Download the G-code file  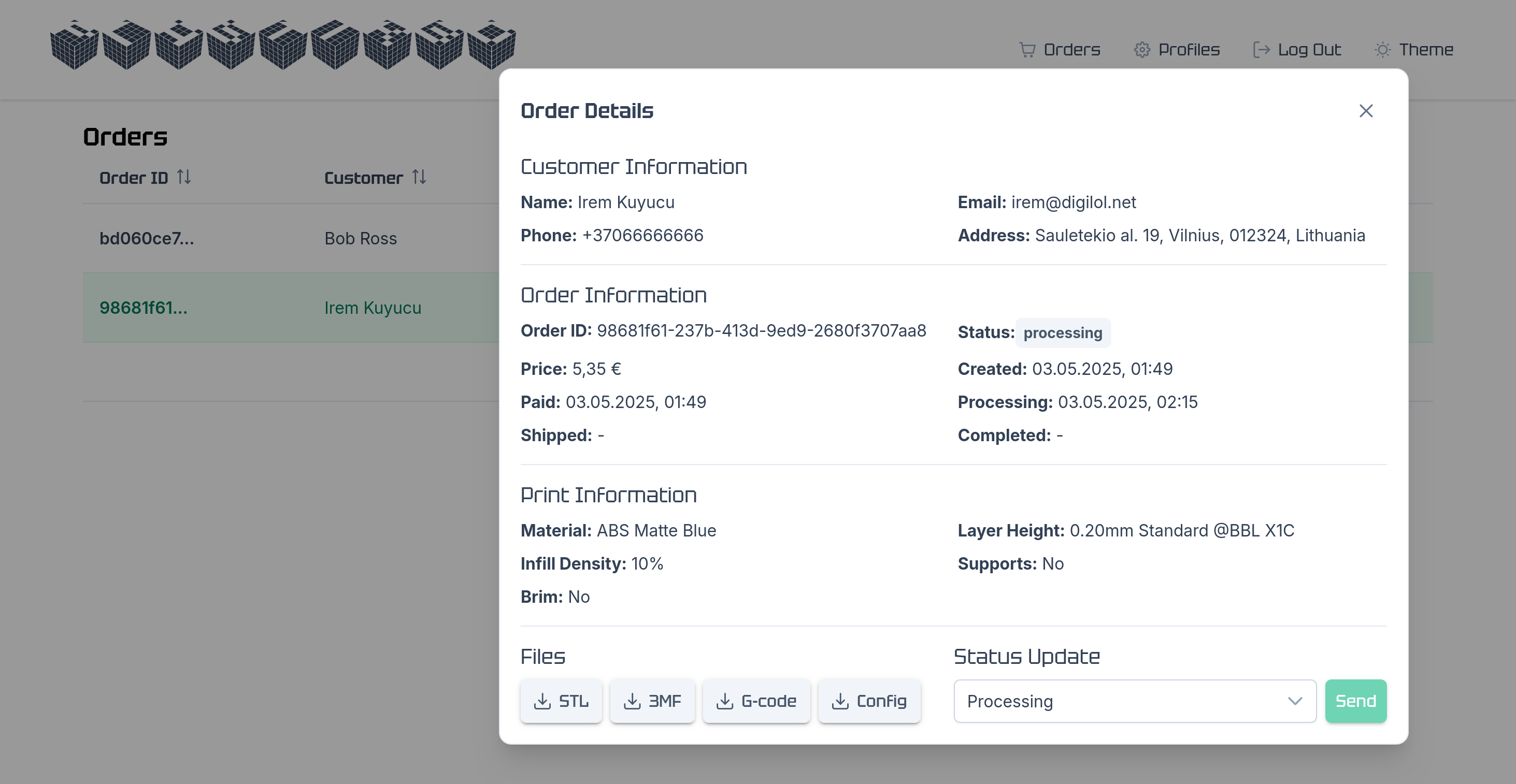[x=756, y=701]
